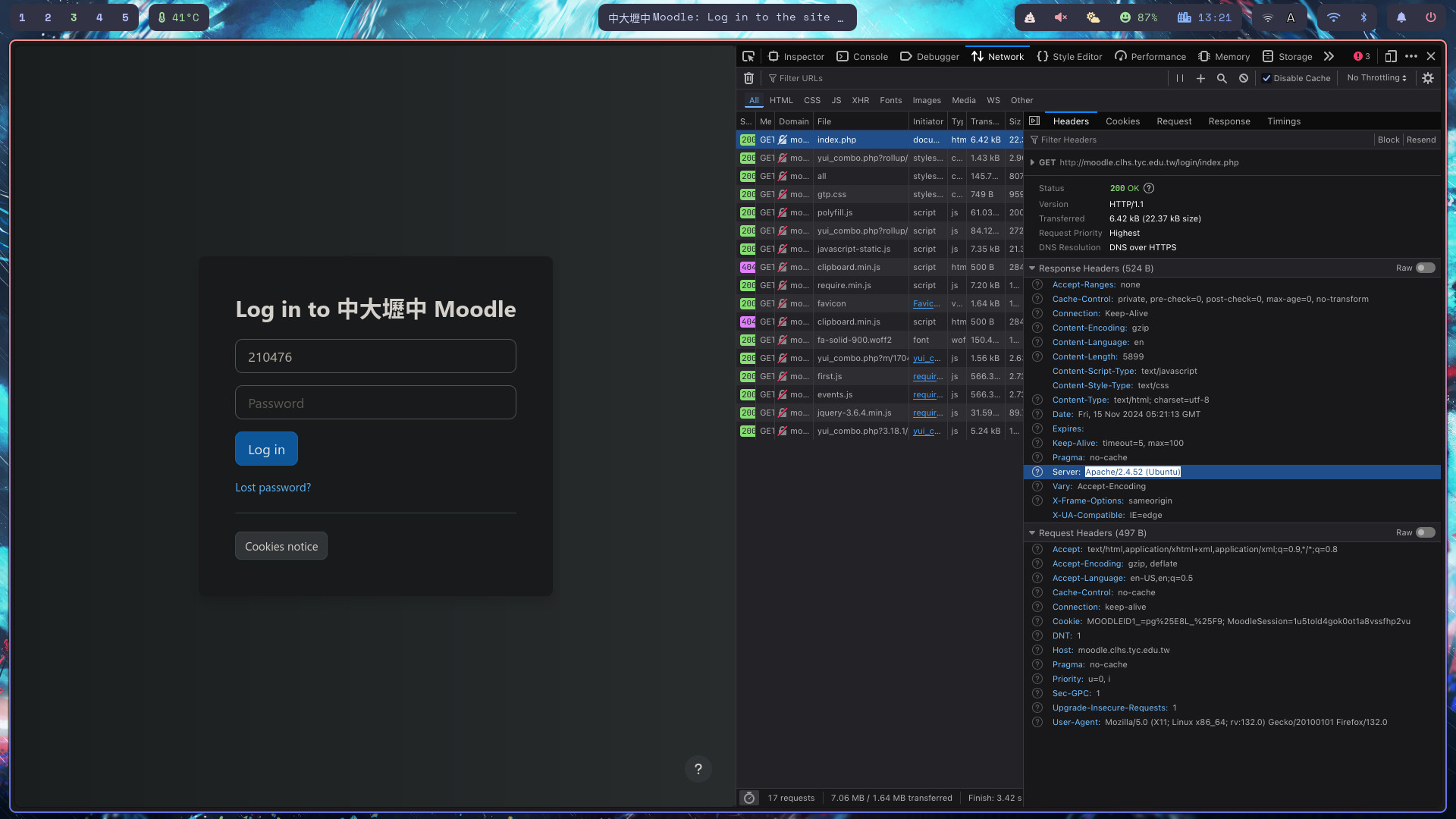This screenshot has height=819, width=1456.
Task: Expand the GET request URL details
Action: click(1032, 162)
